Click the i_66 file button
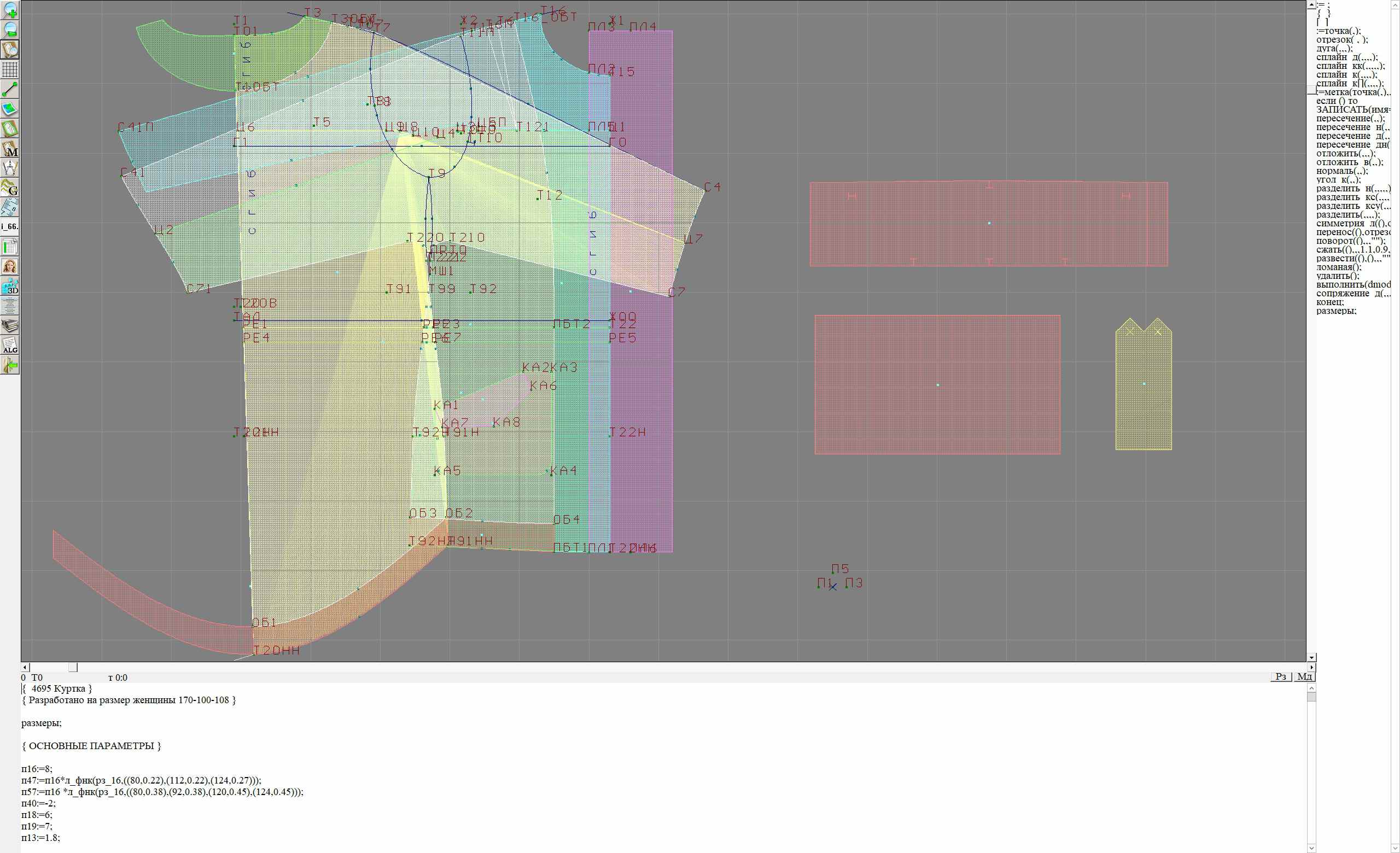Viewport: 1400px width, 853px height. tap(10, 226)
